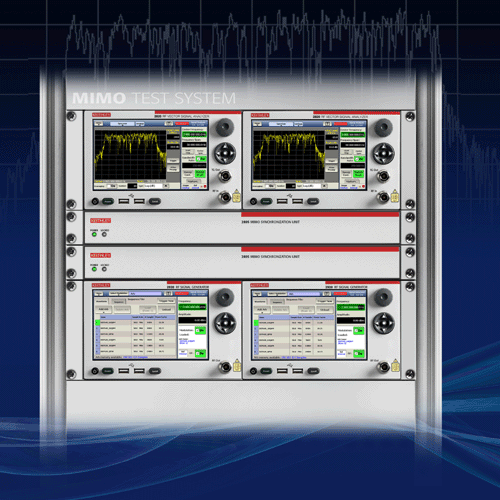Image resolution: width=500 pixels, height=500 pixels.
Task: Select highlighted first waveform row on right generator
Action: point(294,322)
